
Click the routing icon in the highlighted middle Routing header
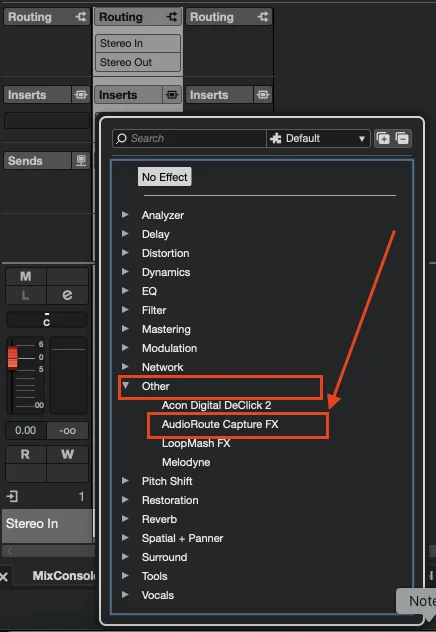[172, 17]
